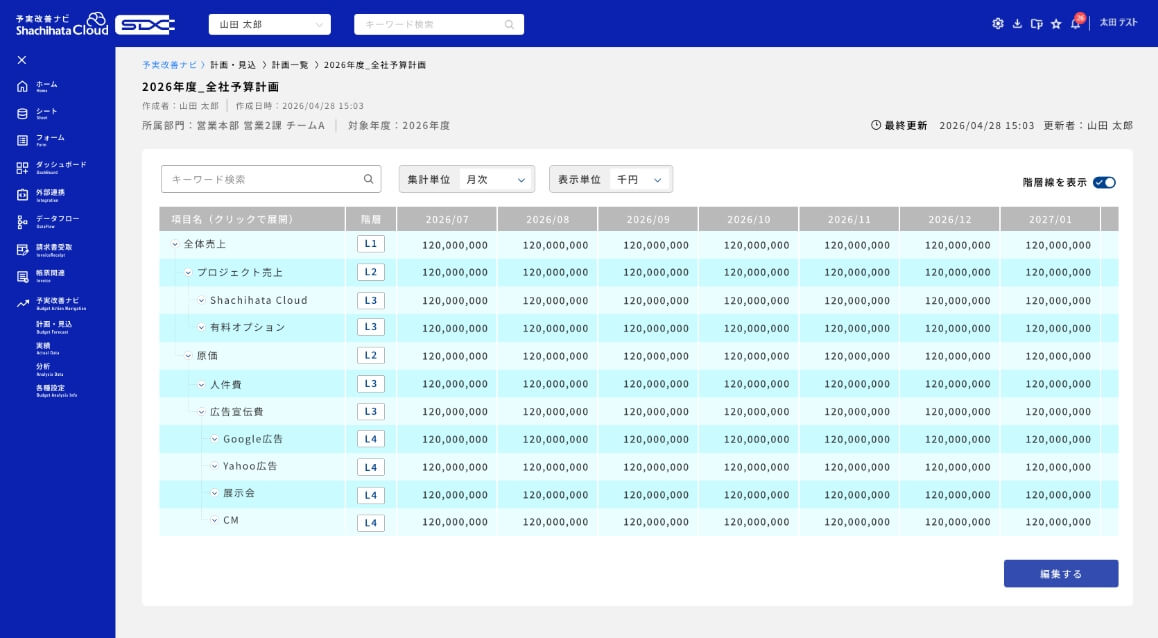Click the screen-copy icon in header
1158x638 pixels.
coord(1037,24)
